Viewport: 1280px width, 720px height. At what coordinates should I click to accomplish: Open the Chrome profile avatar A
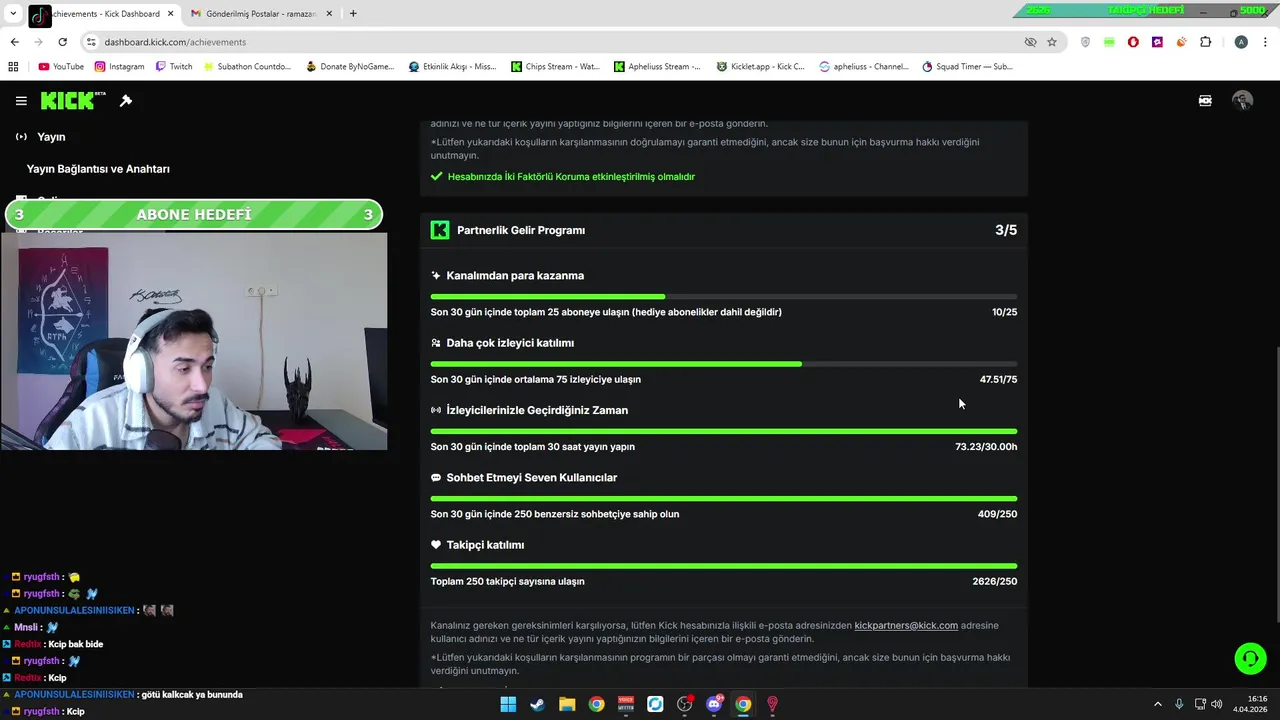[1241, 42]
